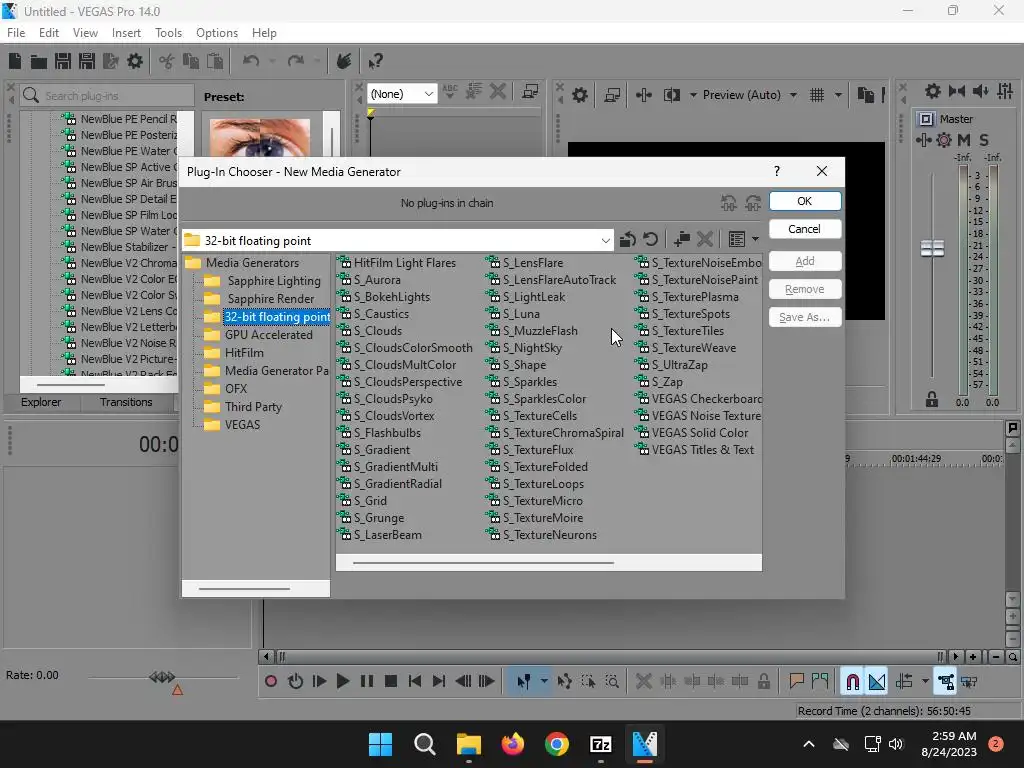This screenshot has width=1024, height=768.
Task: Open Project Properties gear in main toolbar
Action: coord(135,61)
